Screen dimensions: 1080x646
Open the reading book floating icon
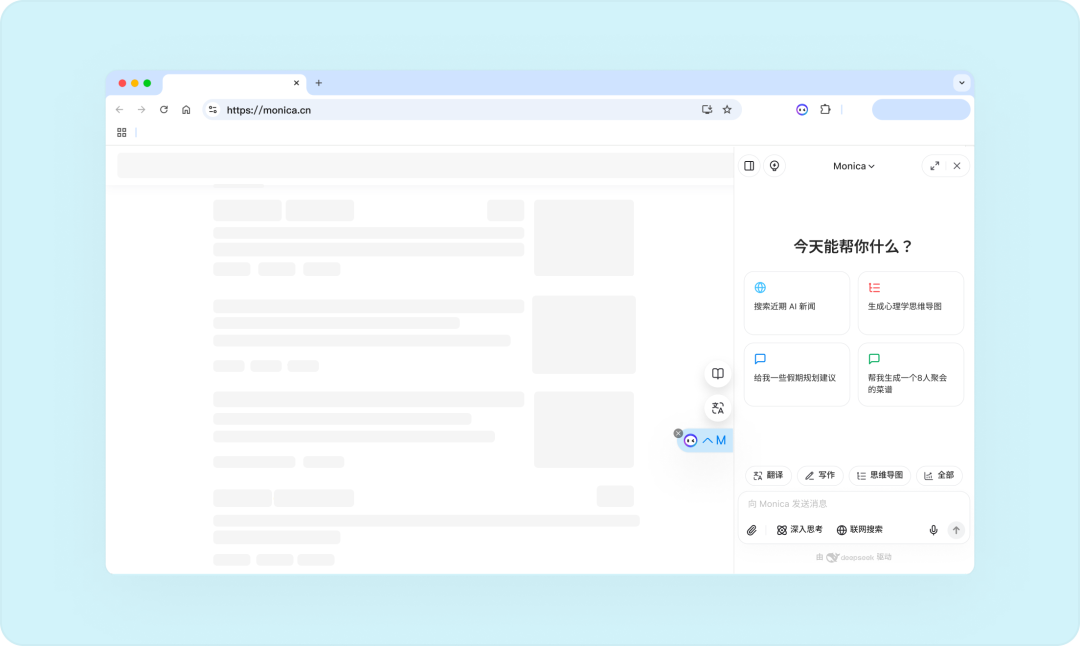[718, 373]
